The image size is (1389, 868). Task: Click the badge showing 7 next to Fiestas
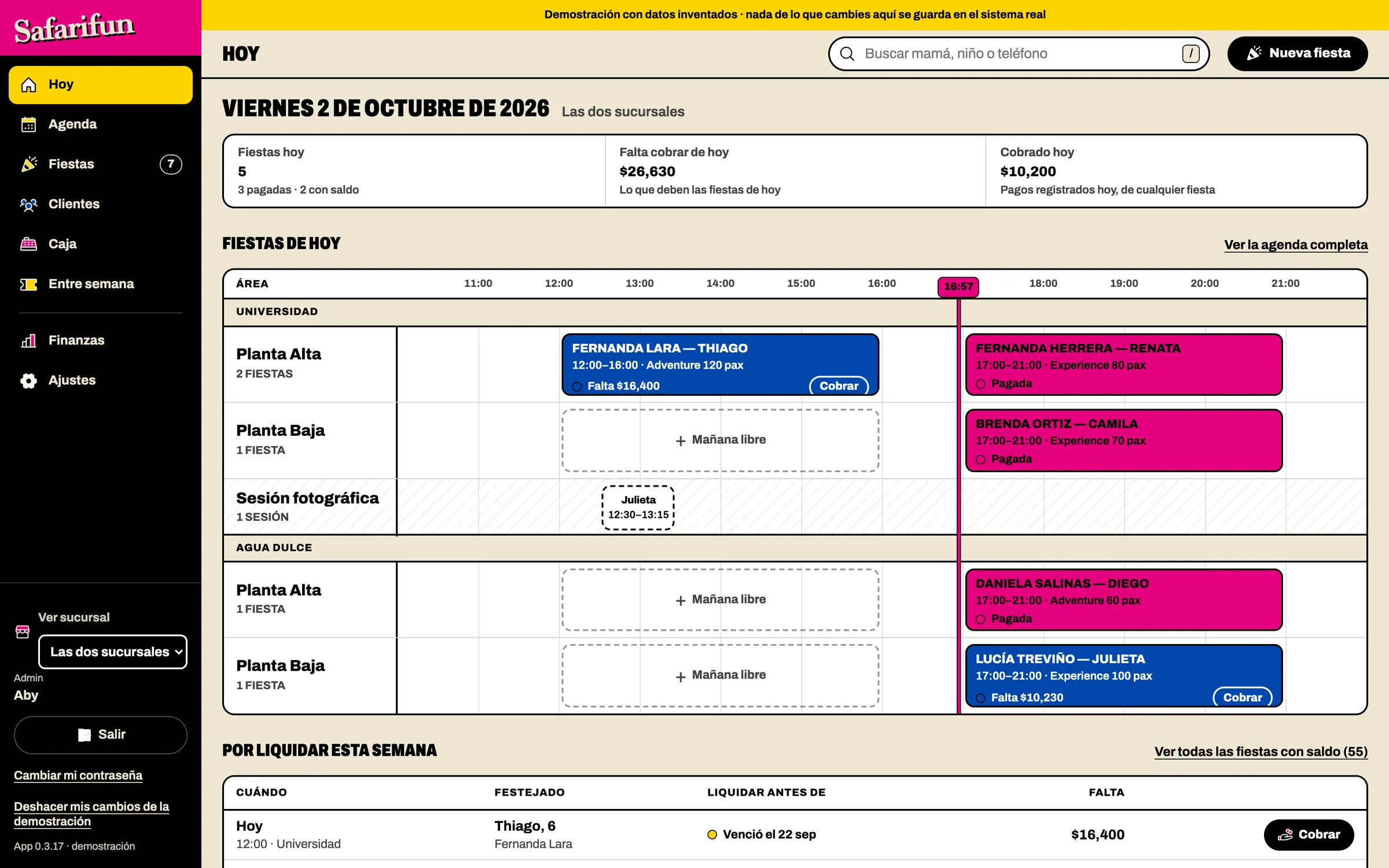[171, 164]
